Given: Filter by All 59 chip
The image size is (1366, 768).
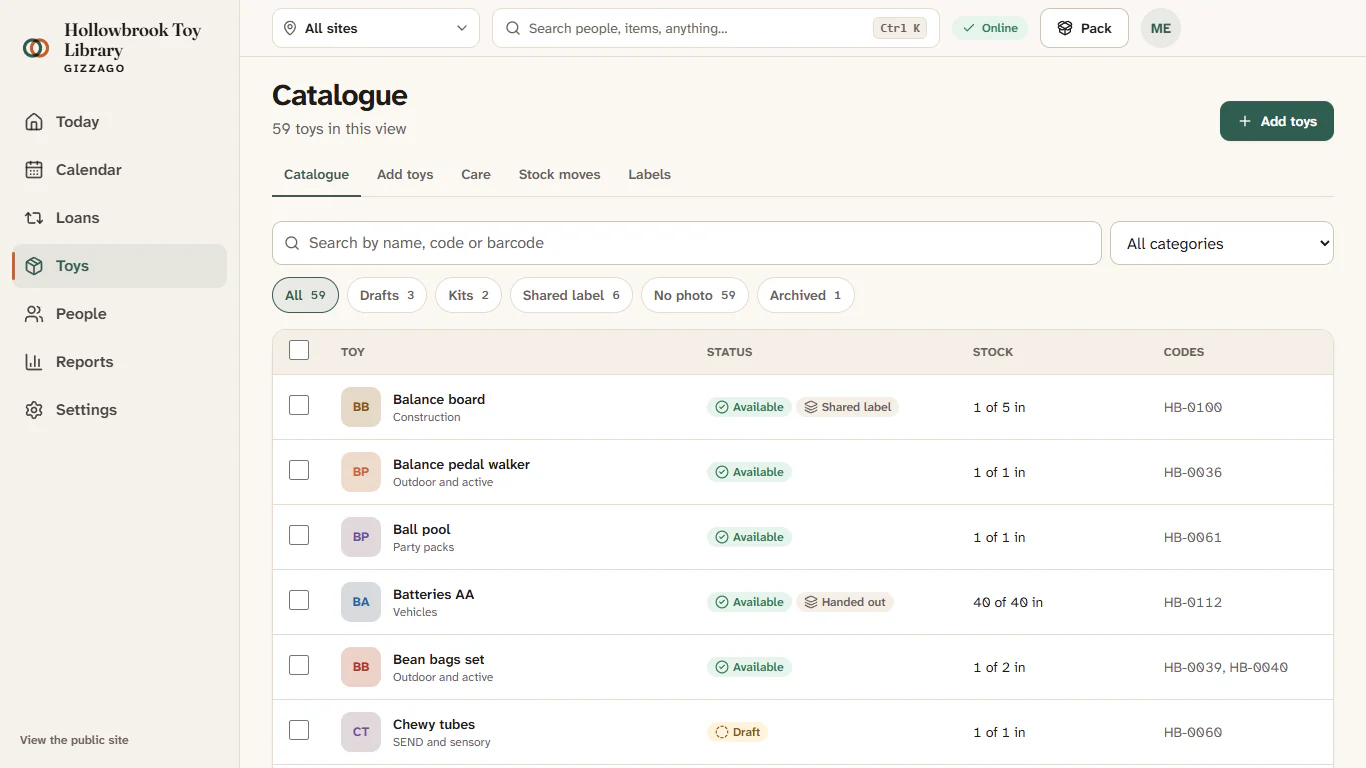Looking at the screenshot, I should tap(305, 295).
